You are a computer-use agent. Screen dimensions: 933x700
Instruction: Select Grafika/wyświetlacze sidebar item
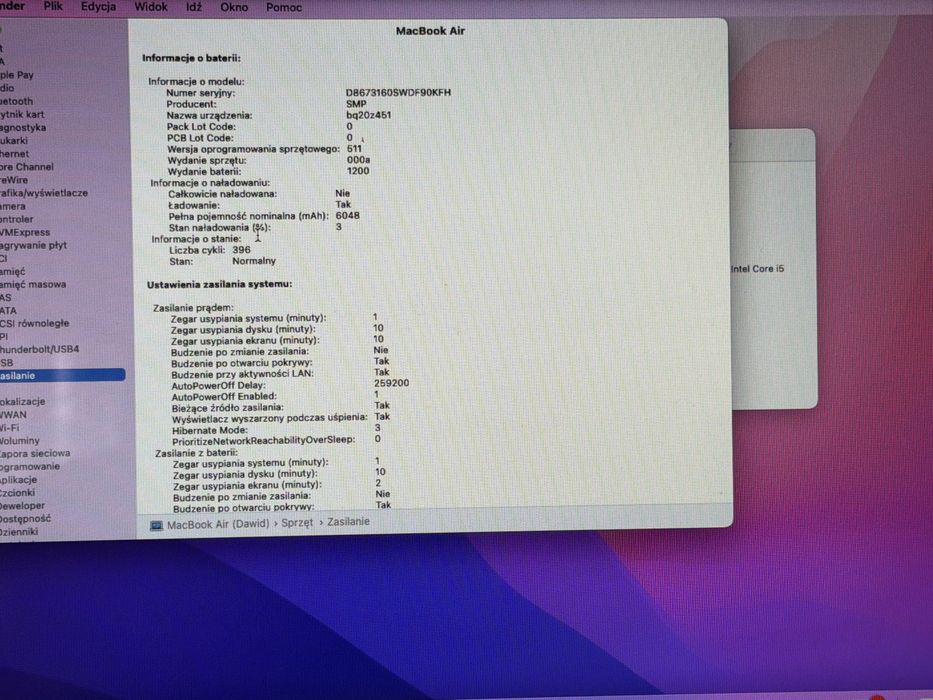[44, 193]
